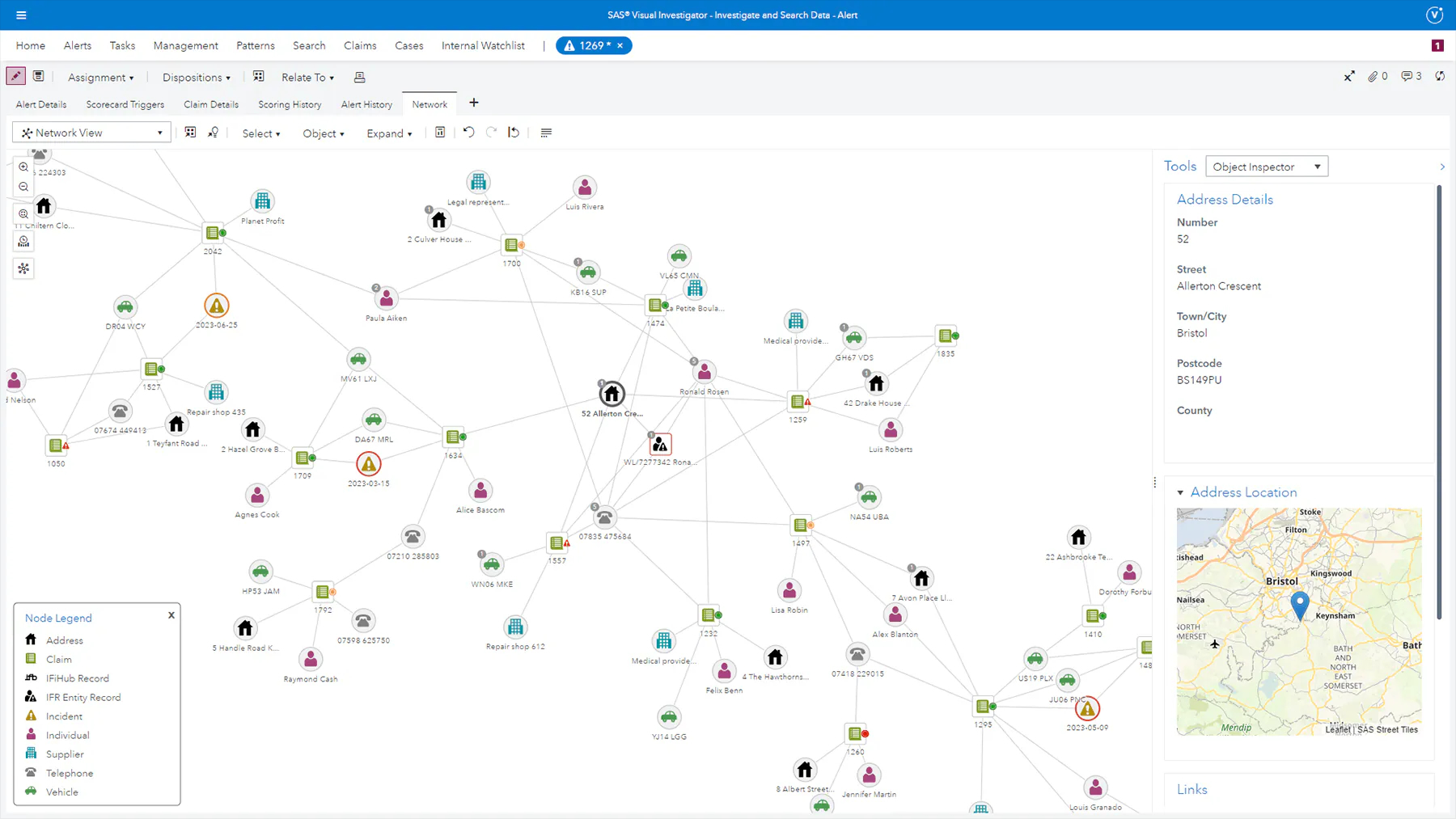Click the Expand button in network toolbar

pos(389,133)
